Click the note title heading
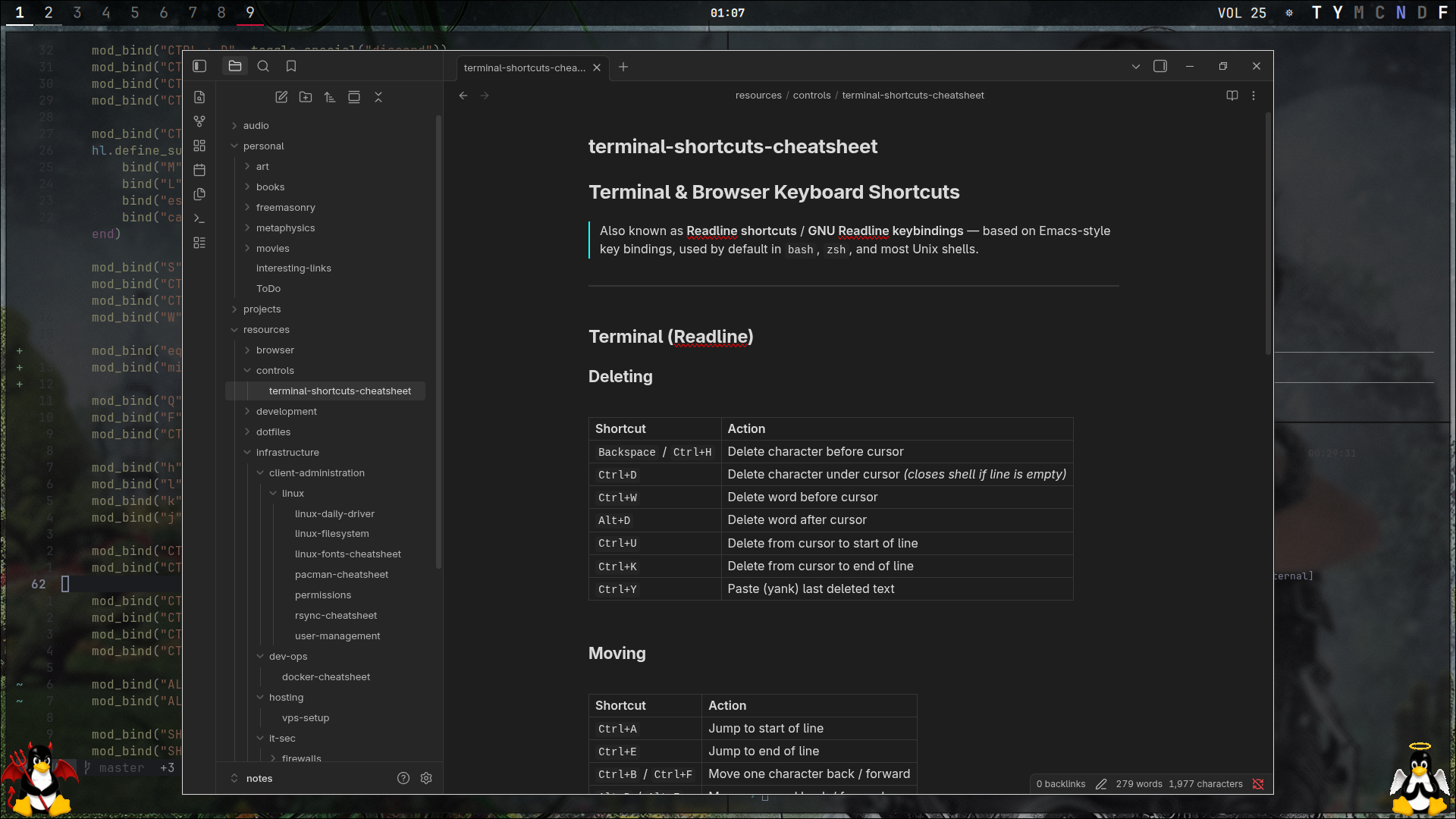The image size is (1456, 819). pyautogui.click(x=733, y=146)
